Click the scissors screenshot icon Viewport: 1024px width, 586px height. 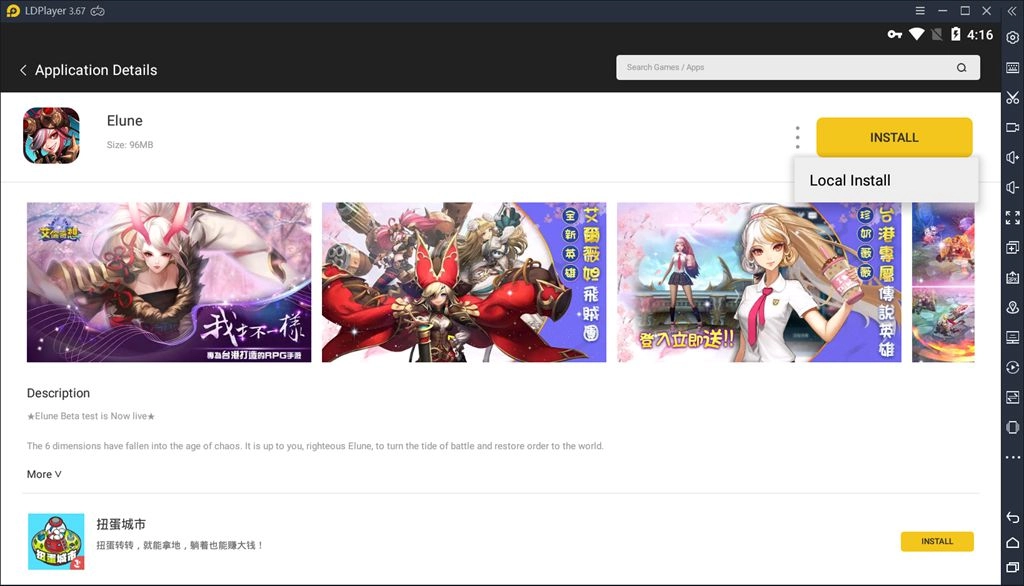(x=1012, y=98)
